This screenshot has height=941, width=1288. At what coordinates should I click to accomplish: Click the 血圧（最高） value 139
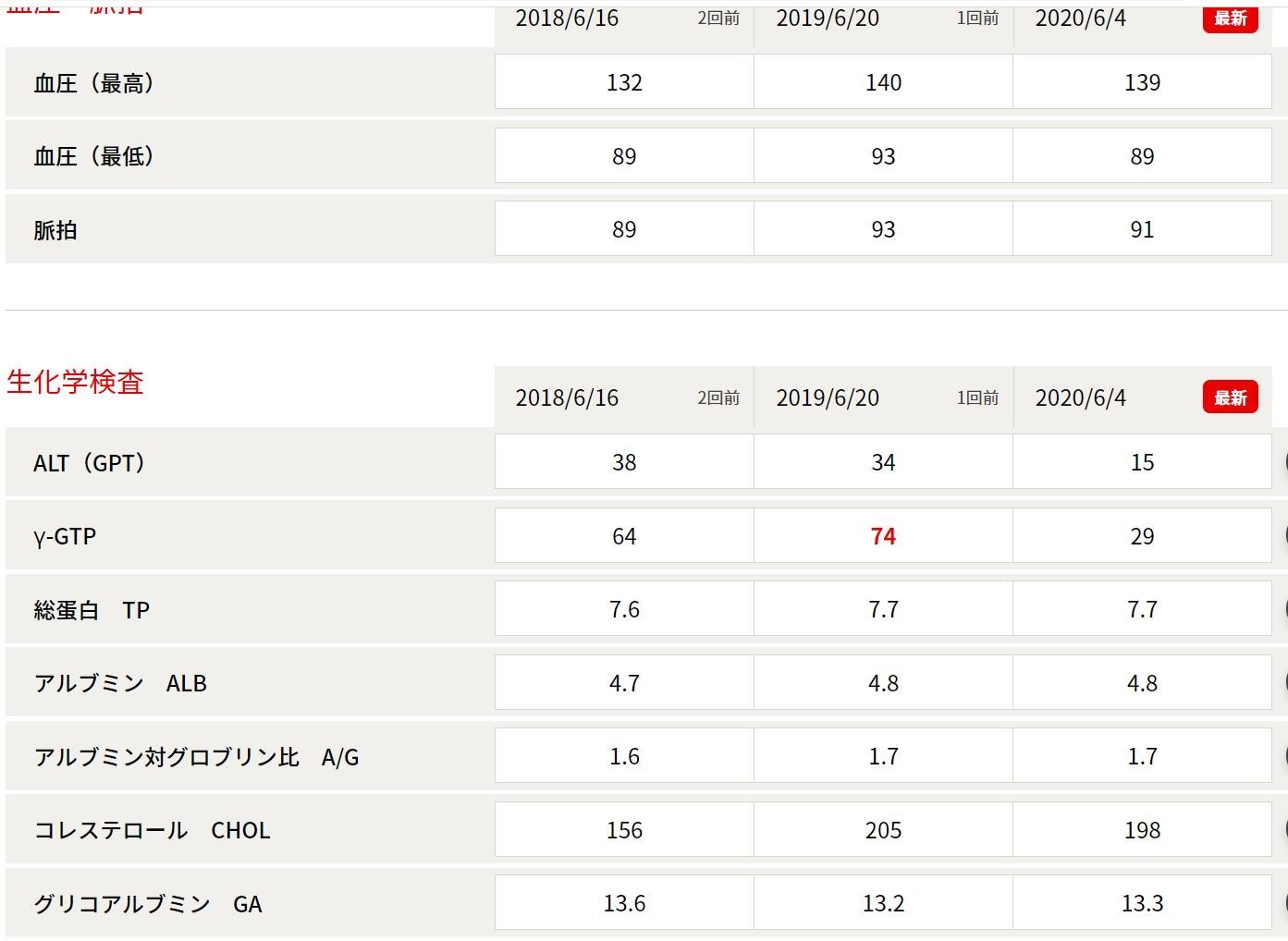pyautogui.click(x=1142, y=82)
